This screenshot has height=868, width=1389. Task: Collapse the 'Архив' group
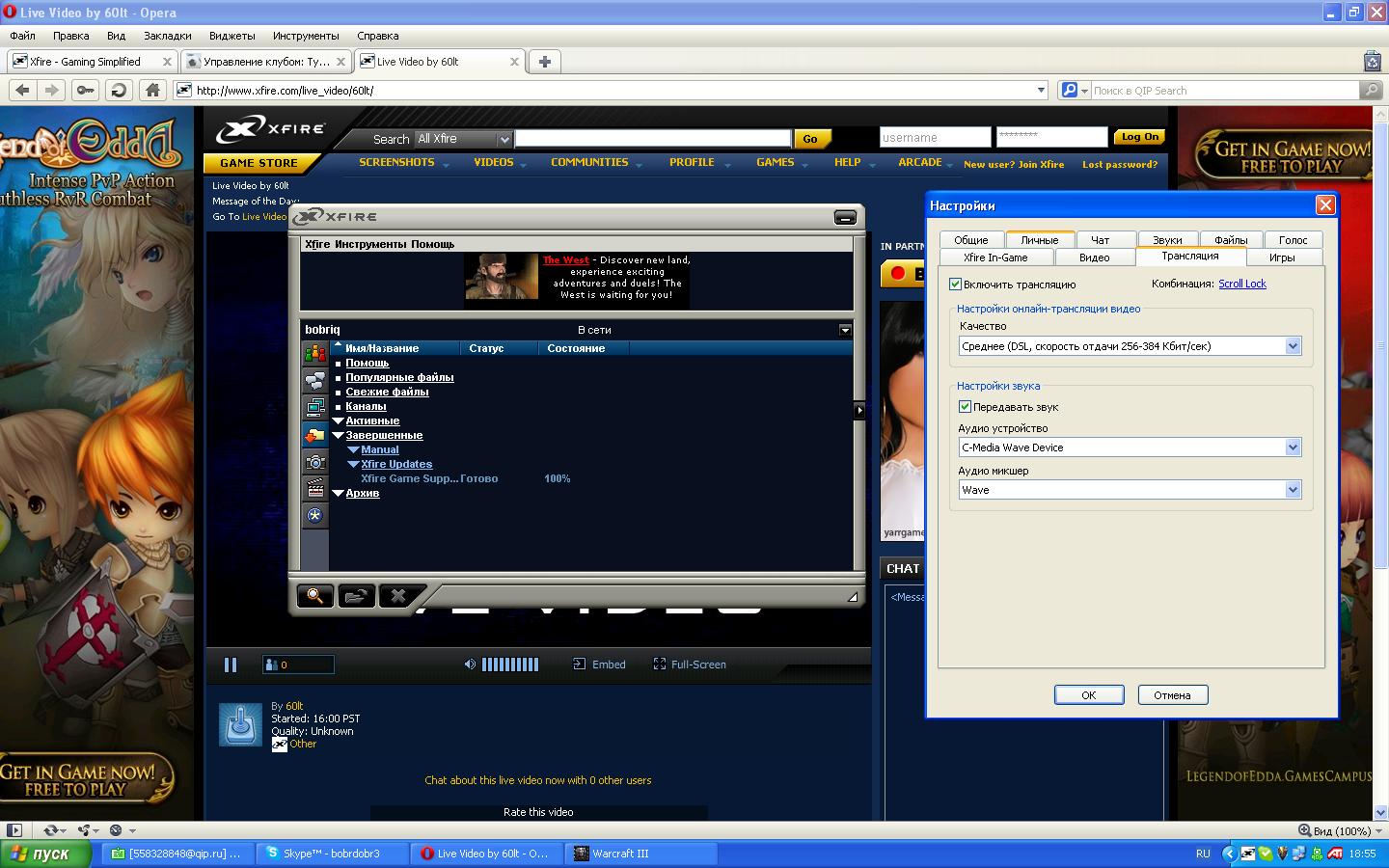[339, 493]
